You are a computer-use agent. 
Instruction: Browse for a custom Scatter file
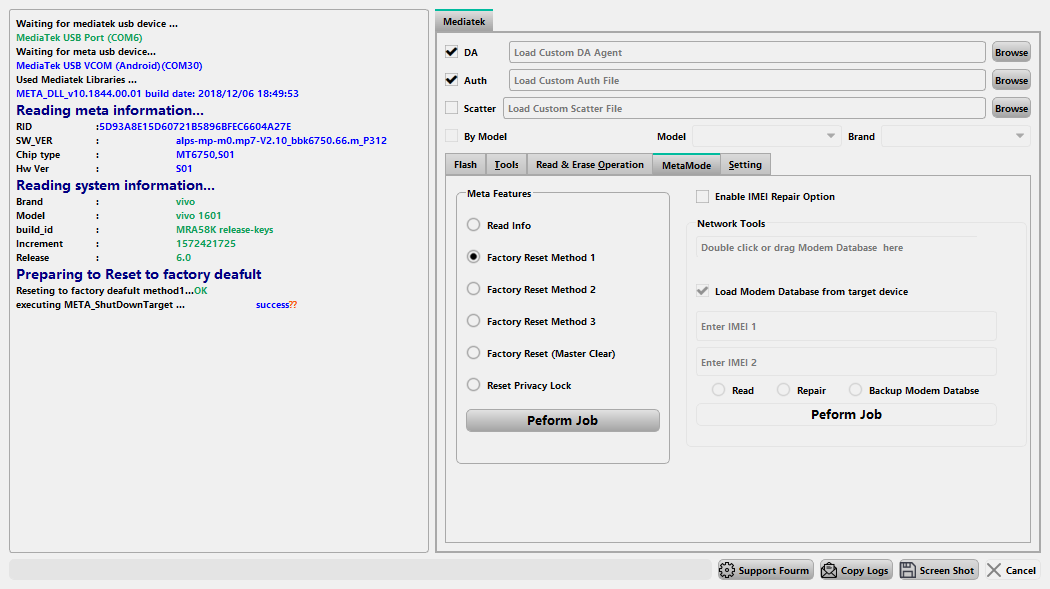(1011, 108)
